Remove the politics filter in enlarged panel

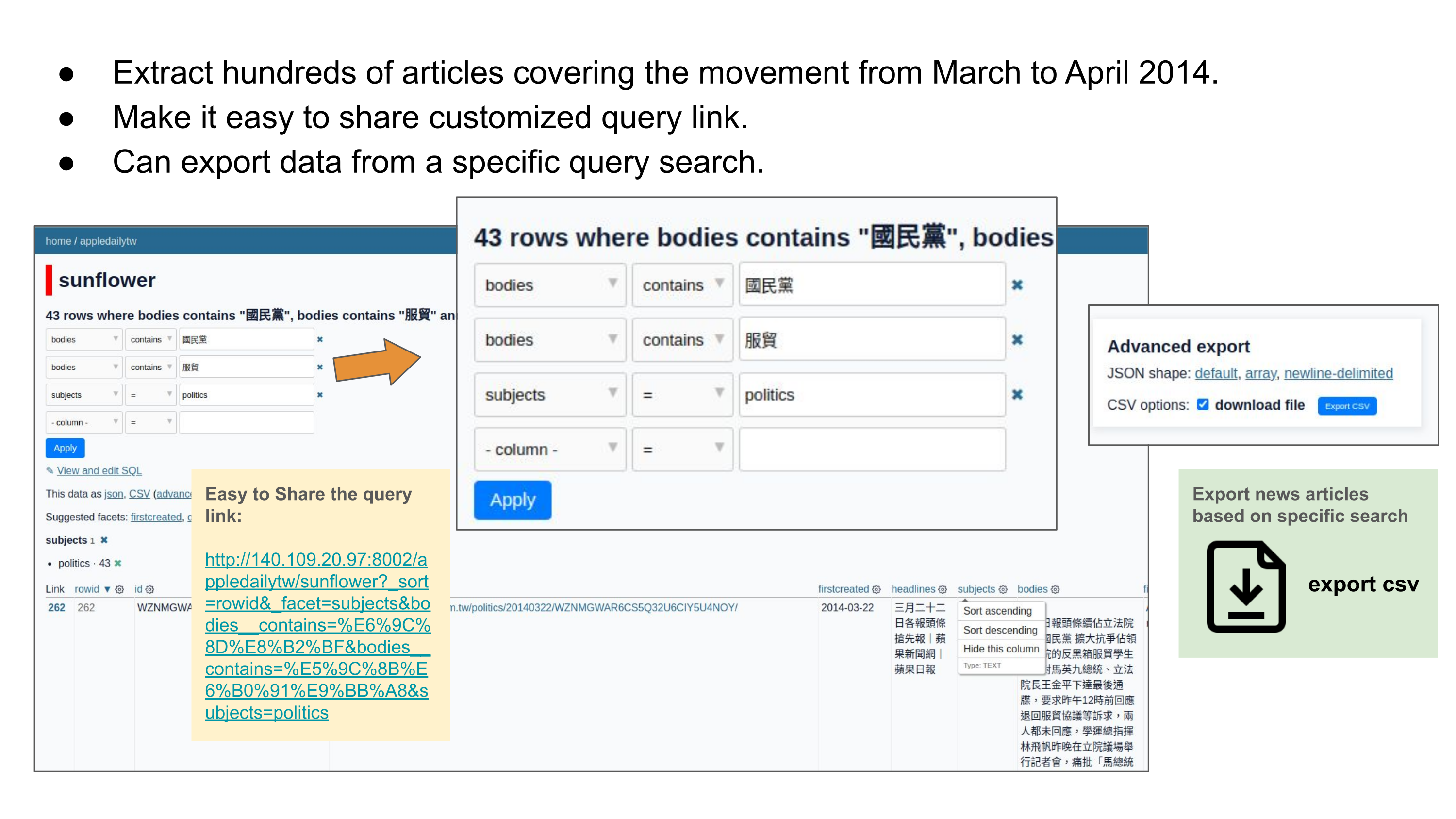tap(1017, 395)
